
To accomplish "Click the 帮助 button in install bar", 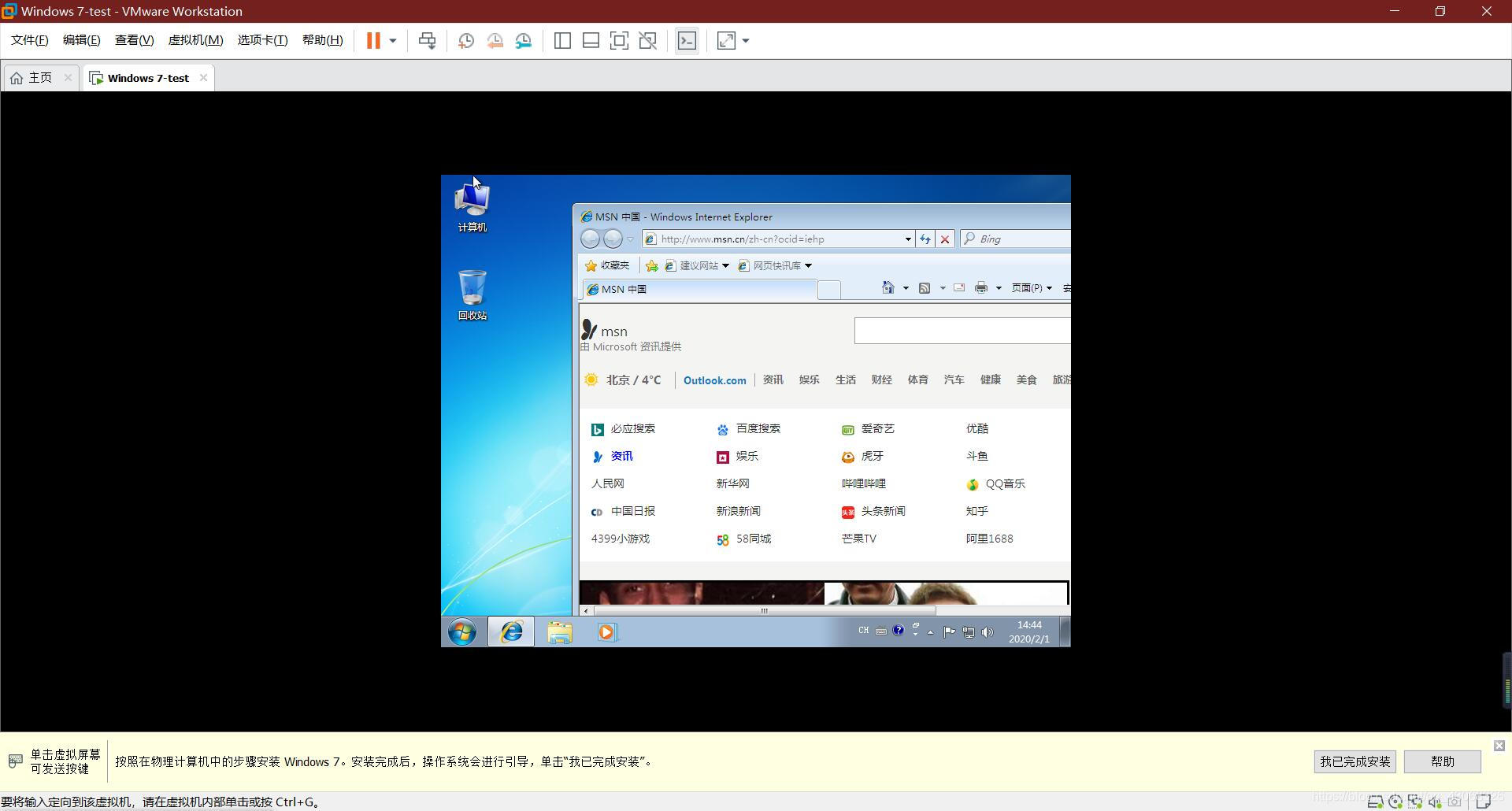I will (1442, 761).
